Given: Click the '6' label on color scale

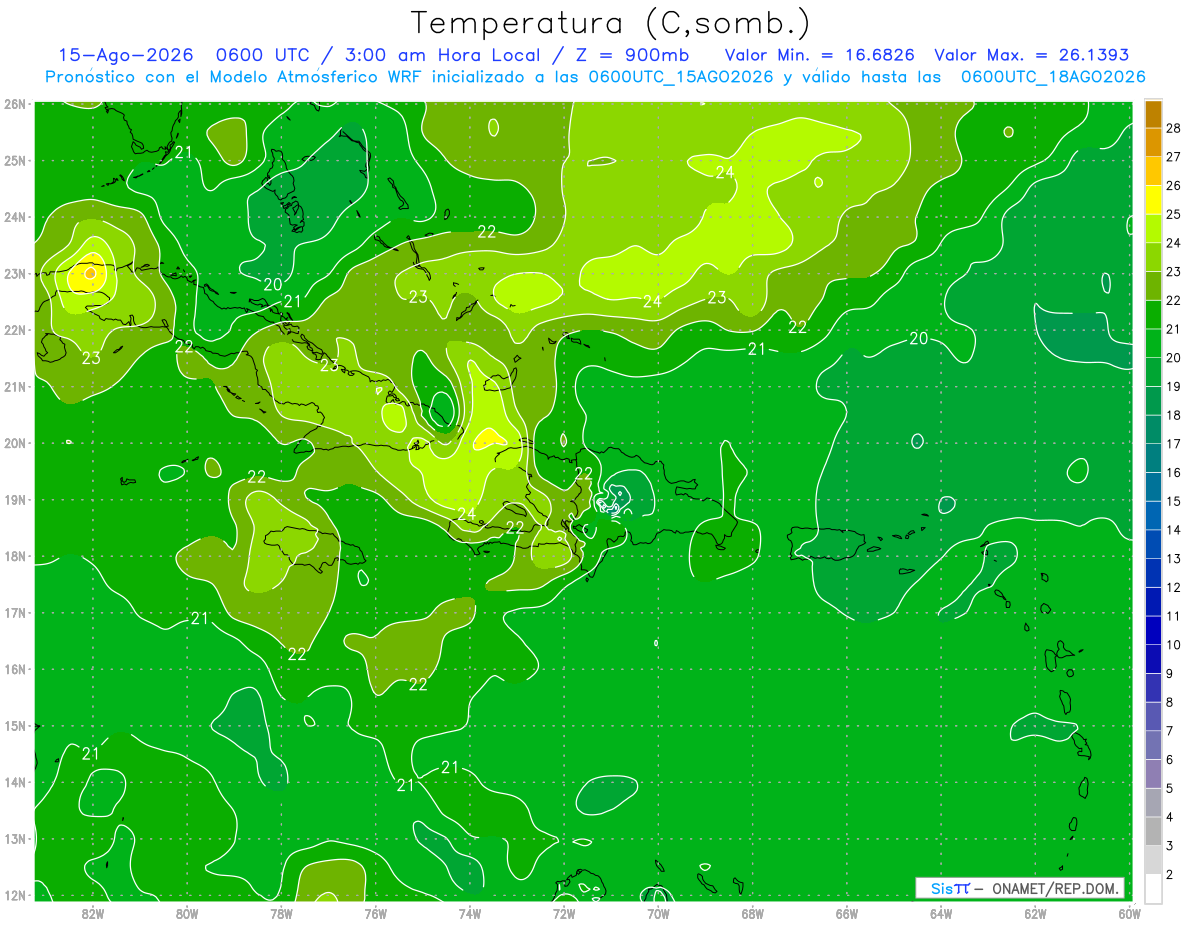Looking at the screenshot, I should click(1170, 760).
